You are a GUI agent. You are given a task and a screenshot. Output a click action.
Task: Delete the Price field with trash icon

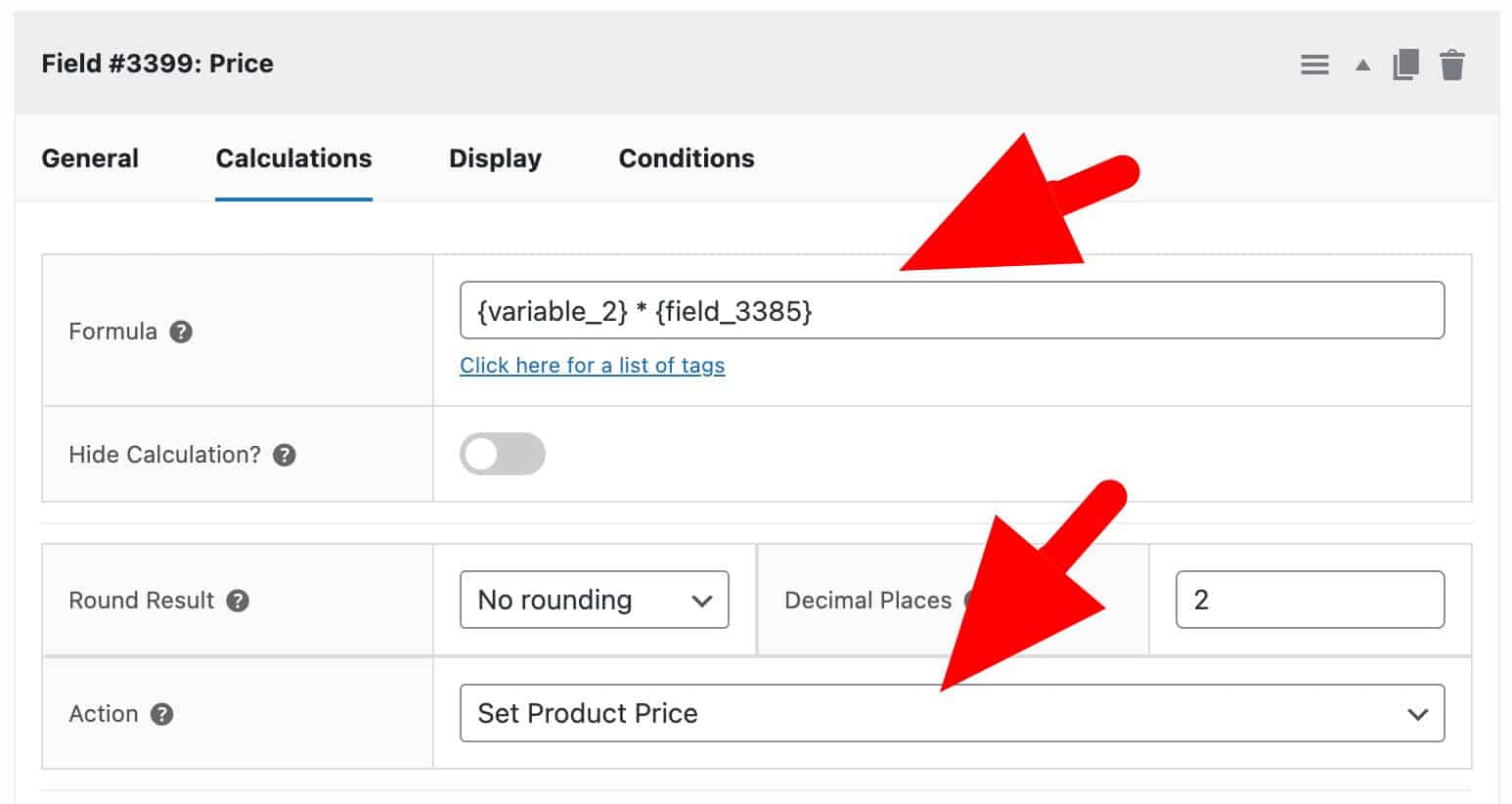[x=1453, y=64]
